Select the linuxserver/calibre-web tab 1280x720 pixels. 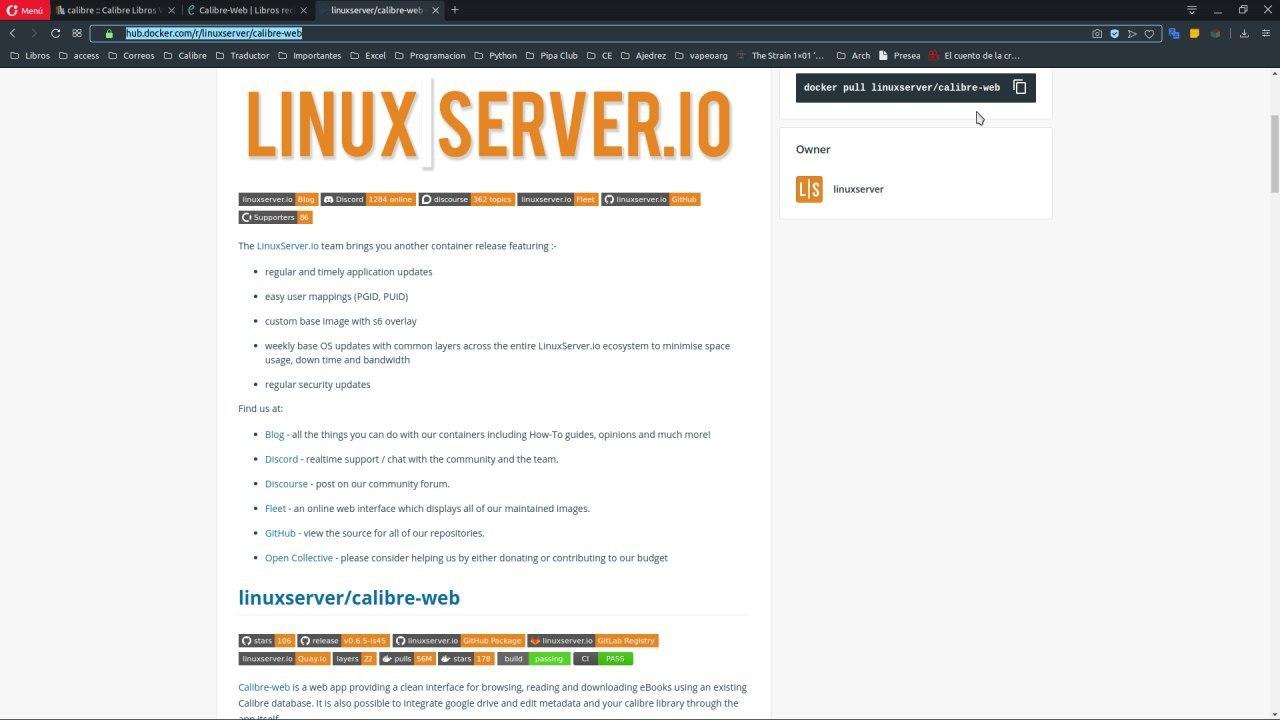pos(378,10)
